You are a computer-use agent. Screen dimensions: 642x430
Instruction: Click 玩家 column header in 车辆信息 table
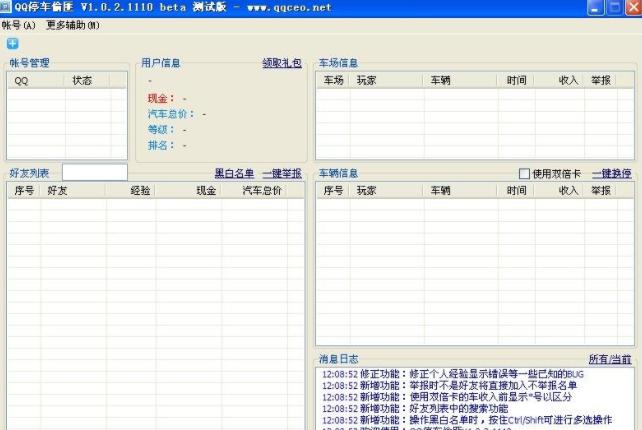pyautogui.click(x=386, y=191)
